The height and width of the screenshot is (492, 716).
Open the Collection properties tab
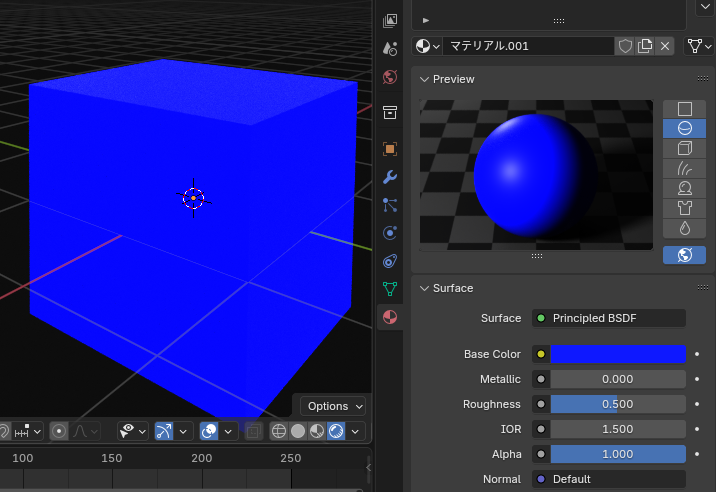(x=390, y=112)
